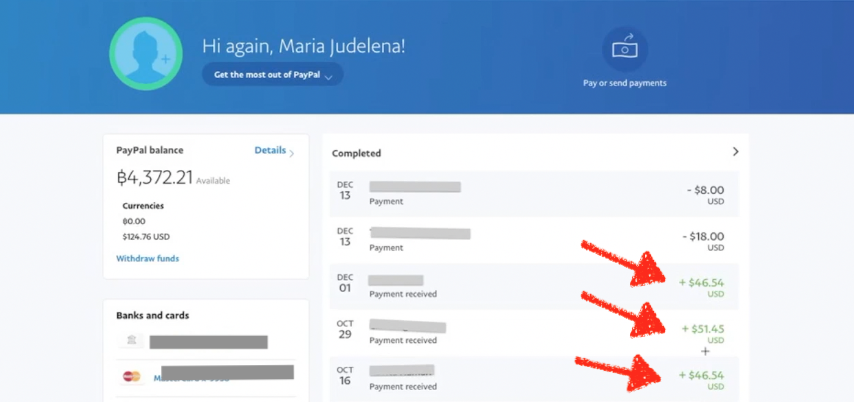Viewport: 854px width, 402px height.
Task: Click the Hi again, Maria Judelena greeting
Action: (x=304, y=46)
